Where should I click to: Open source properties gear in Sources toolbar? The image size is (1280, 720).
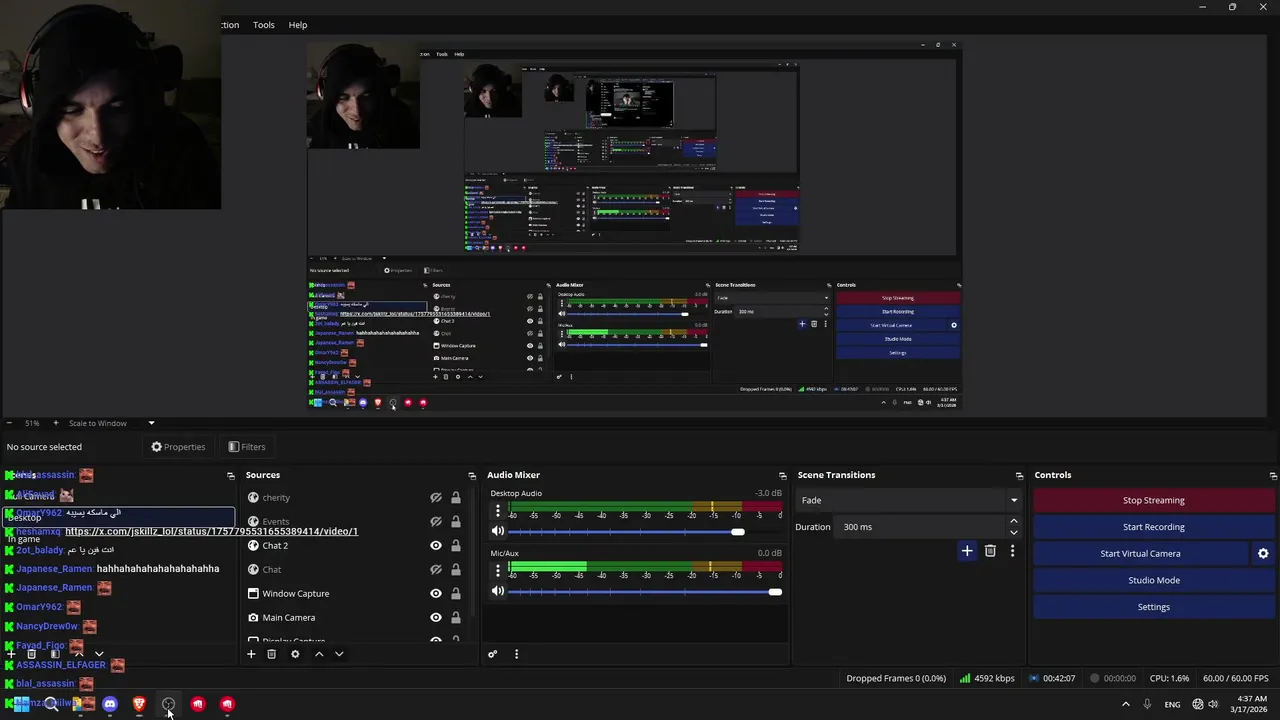(x=295, y=654)
